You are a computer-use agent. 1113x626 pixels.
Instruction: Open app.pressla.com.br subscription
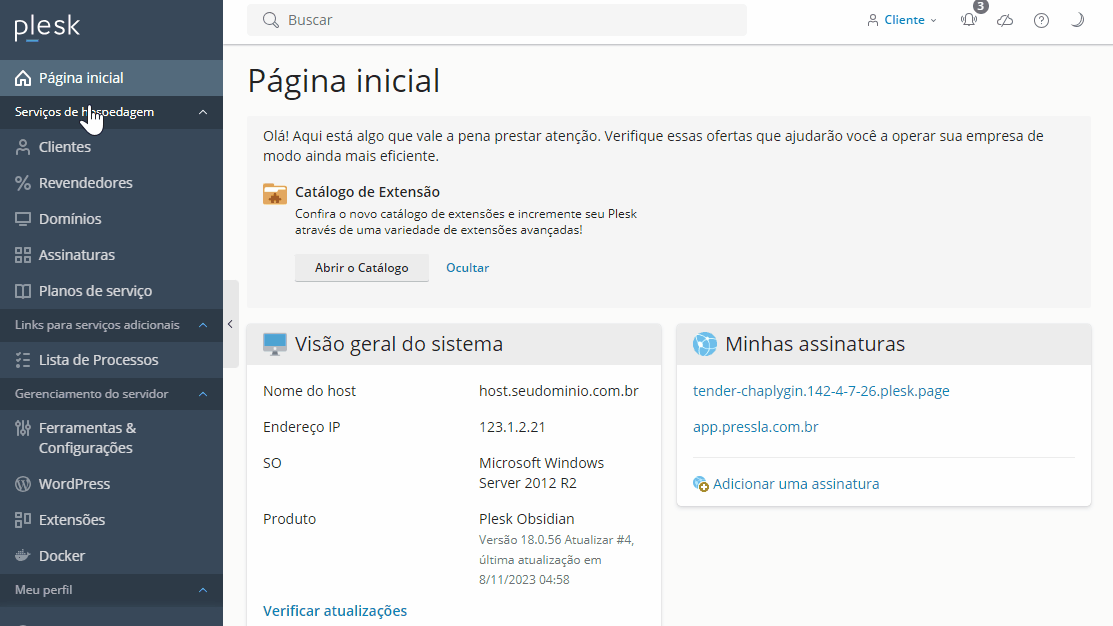[756, 427]
